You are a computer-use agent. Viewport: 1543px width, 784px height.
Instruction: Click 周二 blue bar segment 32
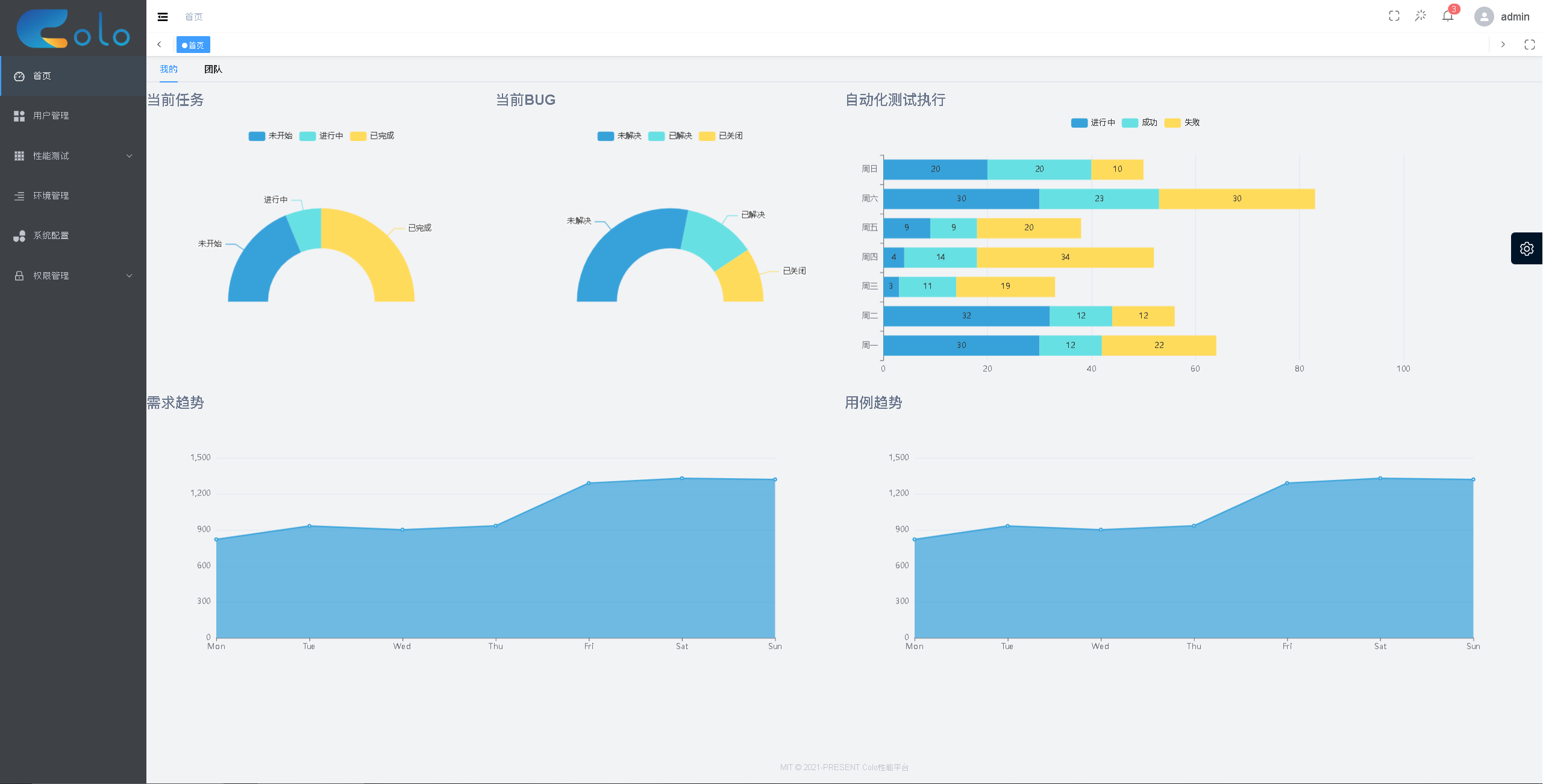[966, 316]
